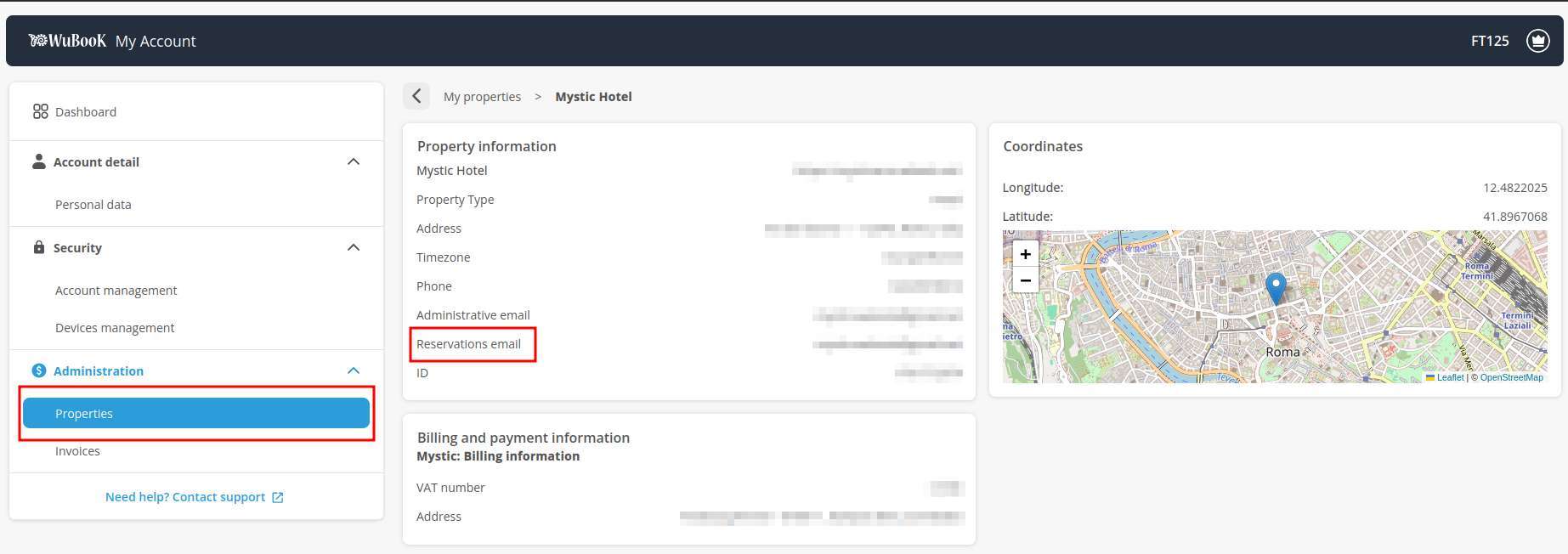The image size is (1568, 554).
Task: Collapse the Security section chevron
Action: click(354, 247)
